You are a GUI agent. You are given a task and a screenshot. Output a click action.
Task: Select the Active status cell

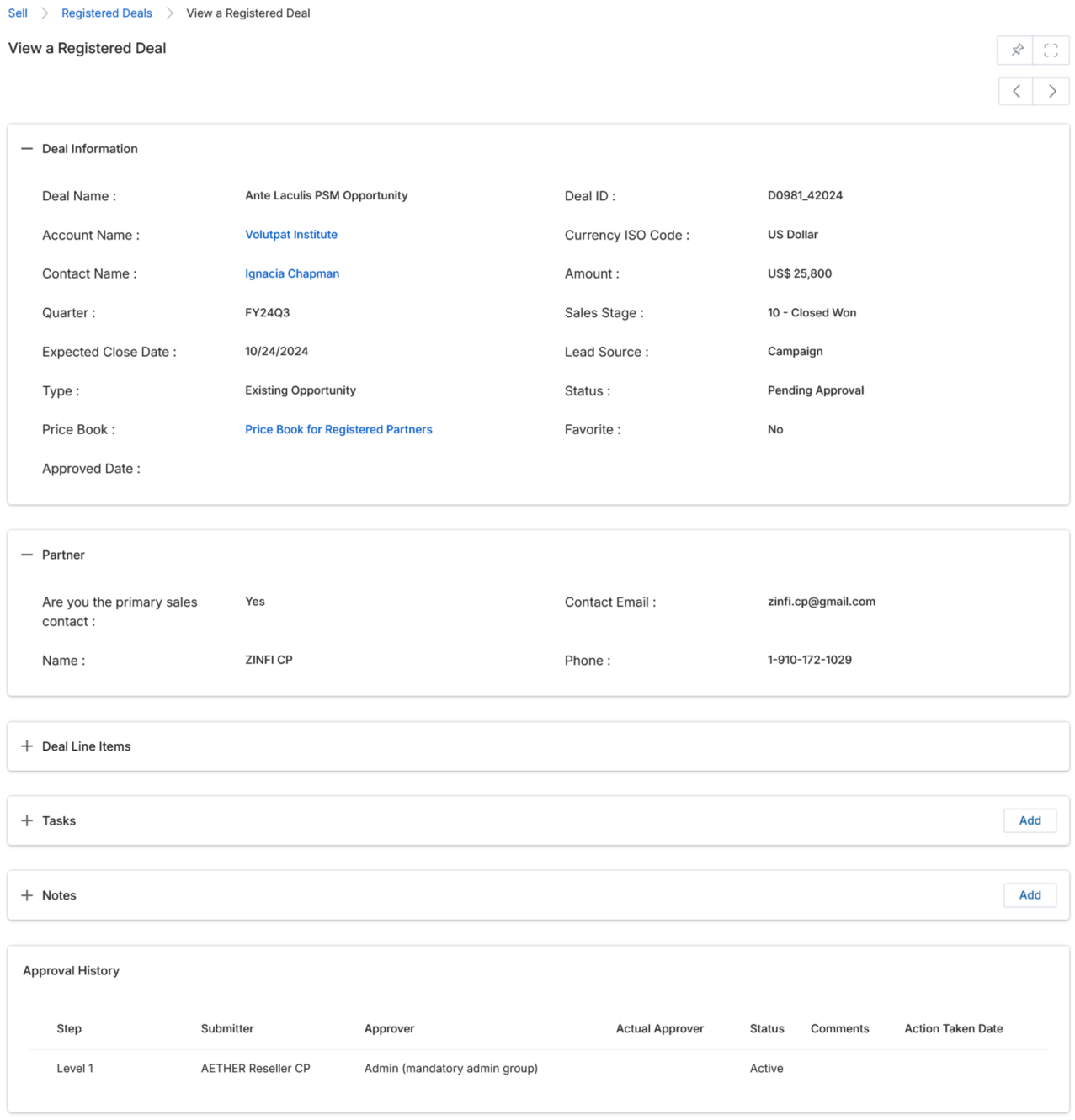[x=767, y=1068]
